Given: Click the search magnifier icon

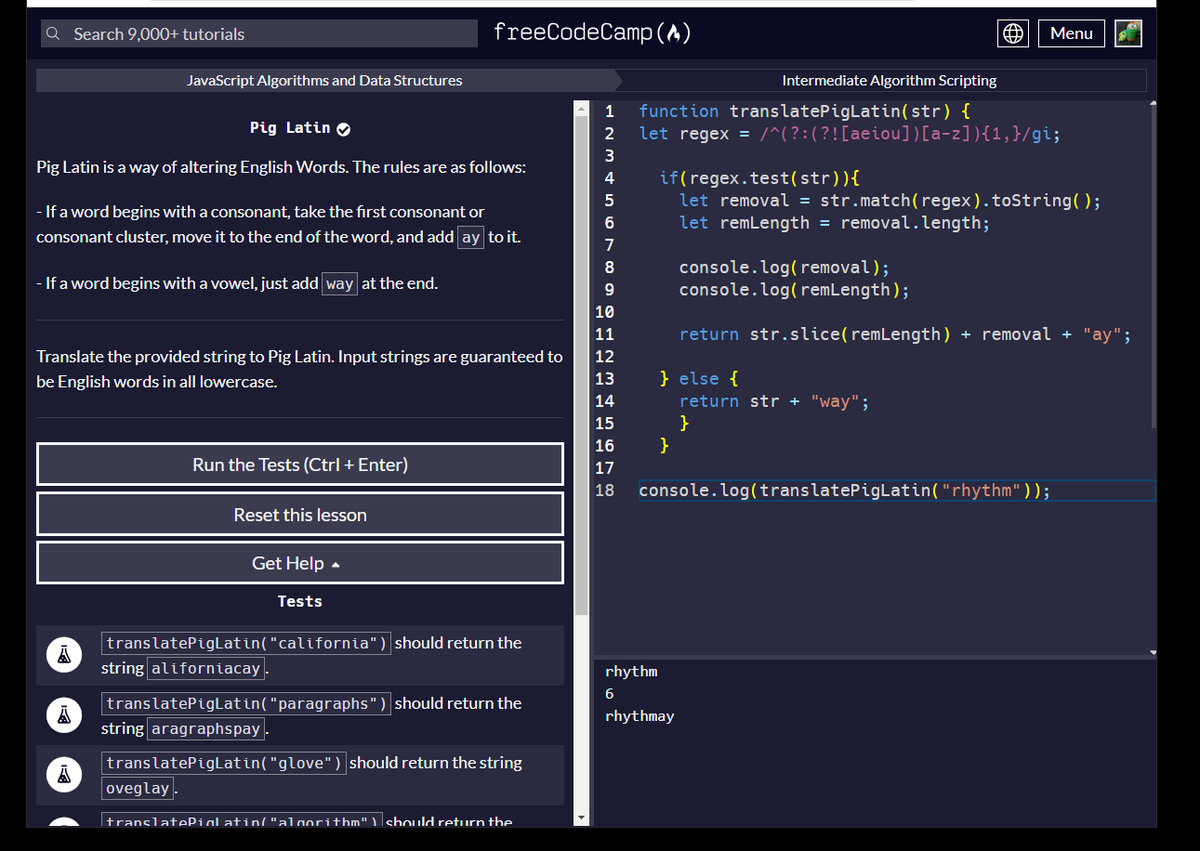Looking at the screenshot, I should pos(53,34).
